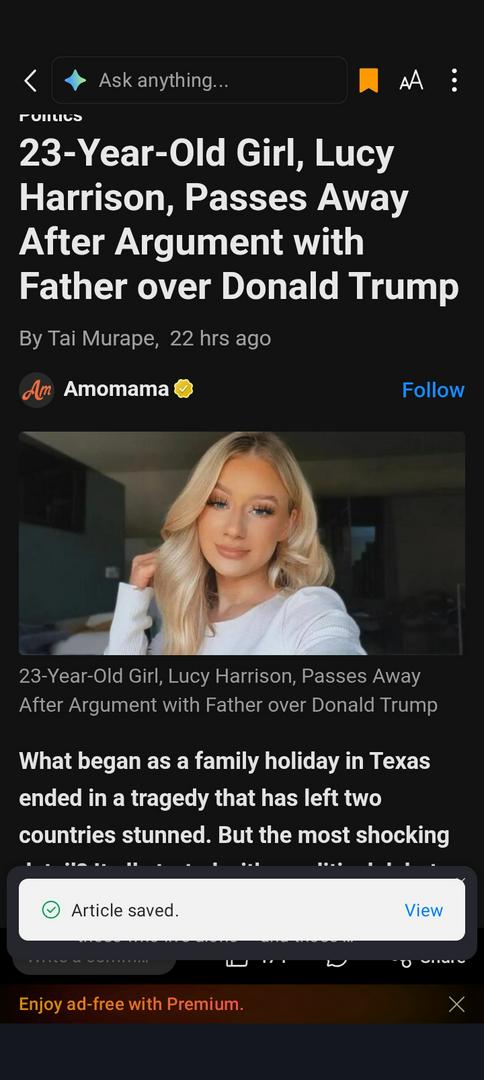Tap the back arrow icon
Screen dimensions: 484x1080
pyautogui.click(x=30, y=81)
